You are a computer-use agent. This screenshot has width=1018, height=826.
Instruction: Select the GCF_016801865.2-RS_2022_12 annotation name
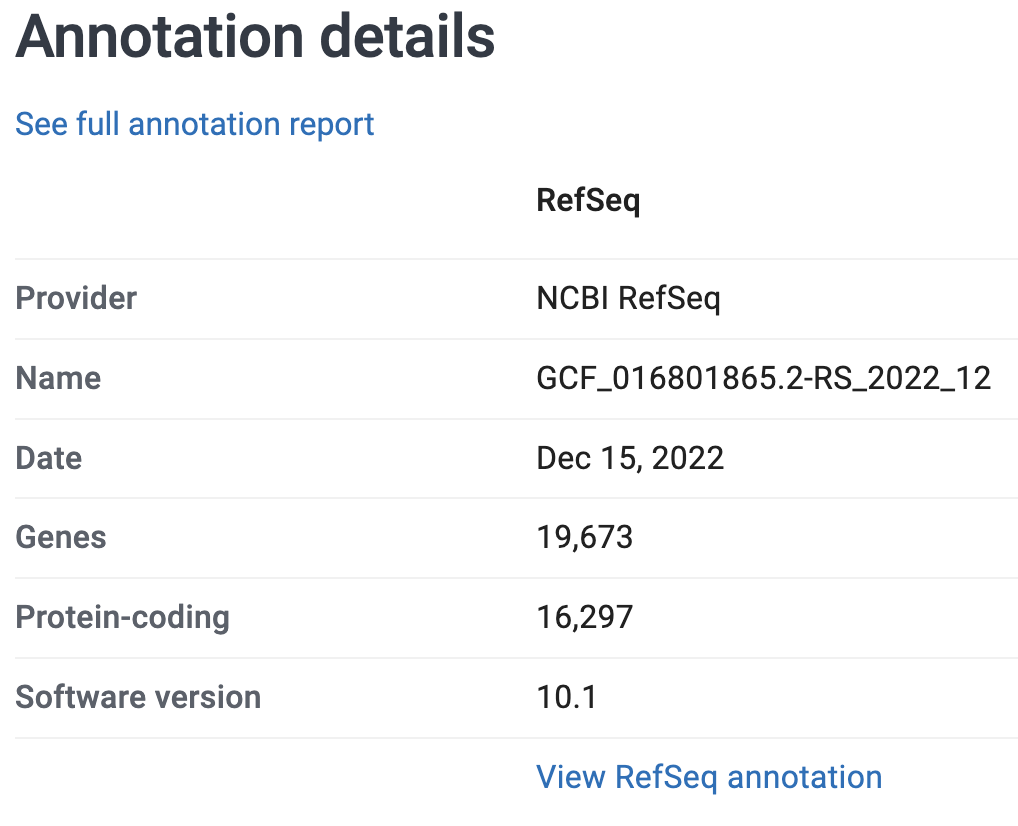(764, 378)
